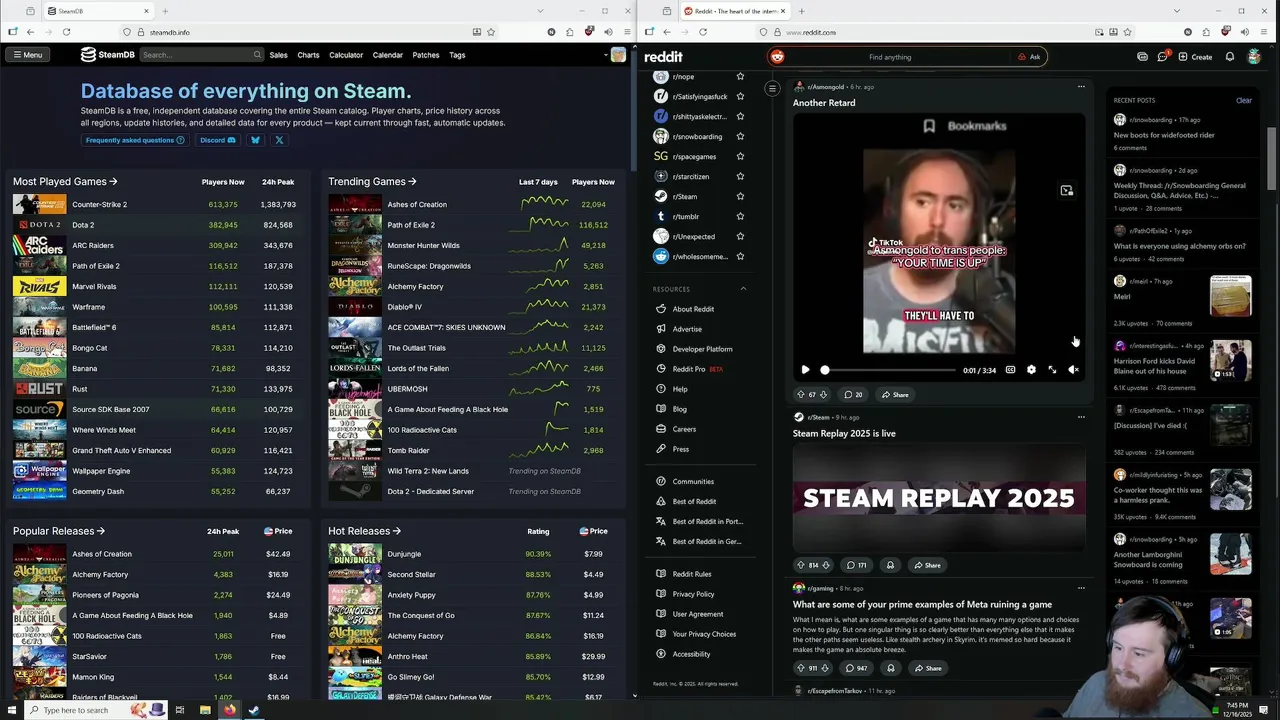Open the Calculator page on SteamDB
The height and width of the screenshot is (720, 1280).
click(346, 55)
